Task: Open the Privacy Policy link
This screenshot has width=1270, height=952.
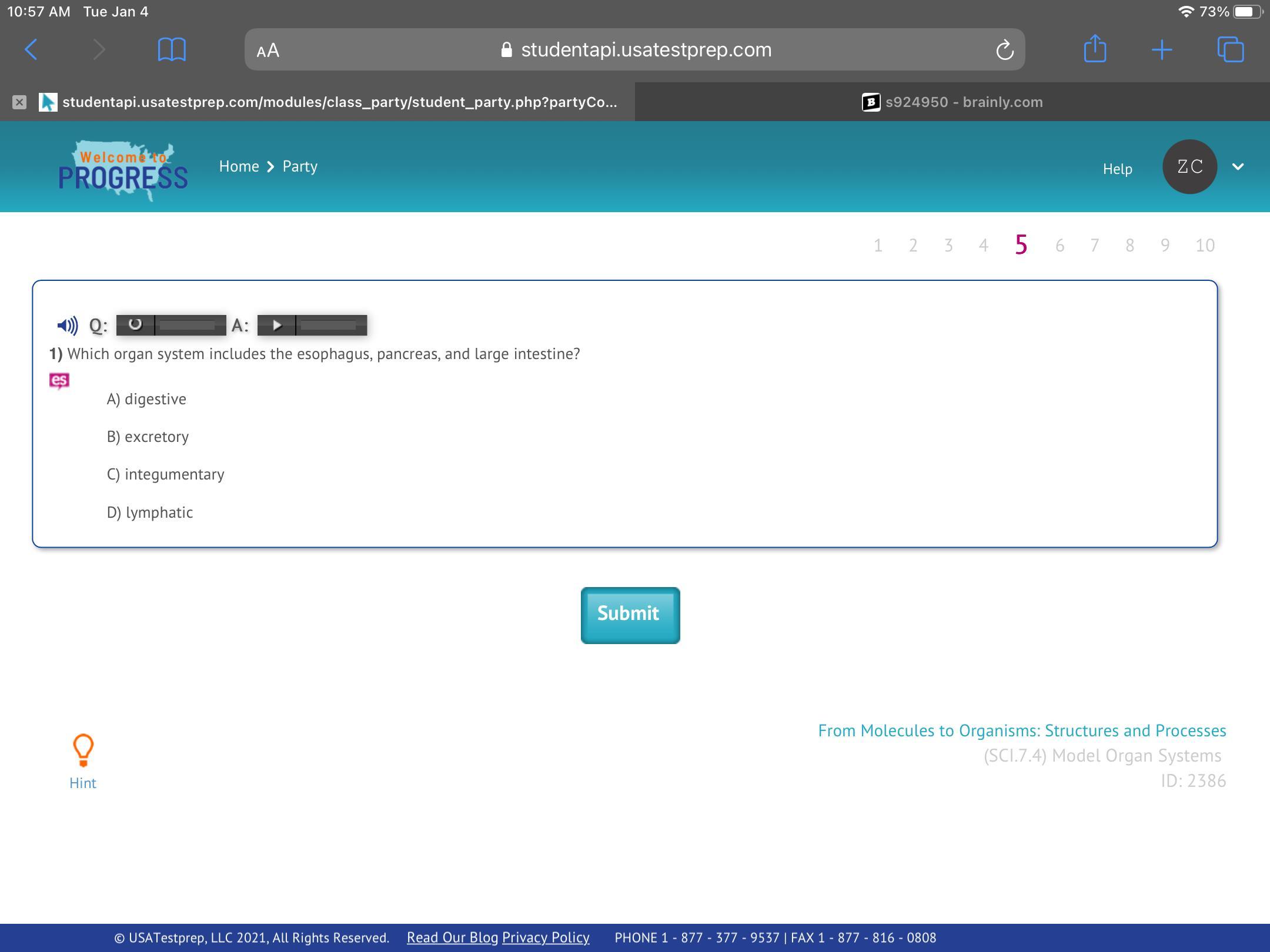Action: click(546, 937)
